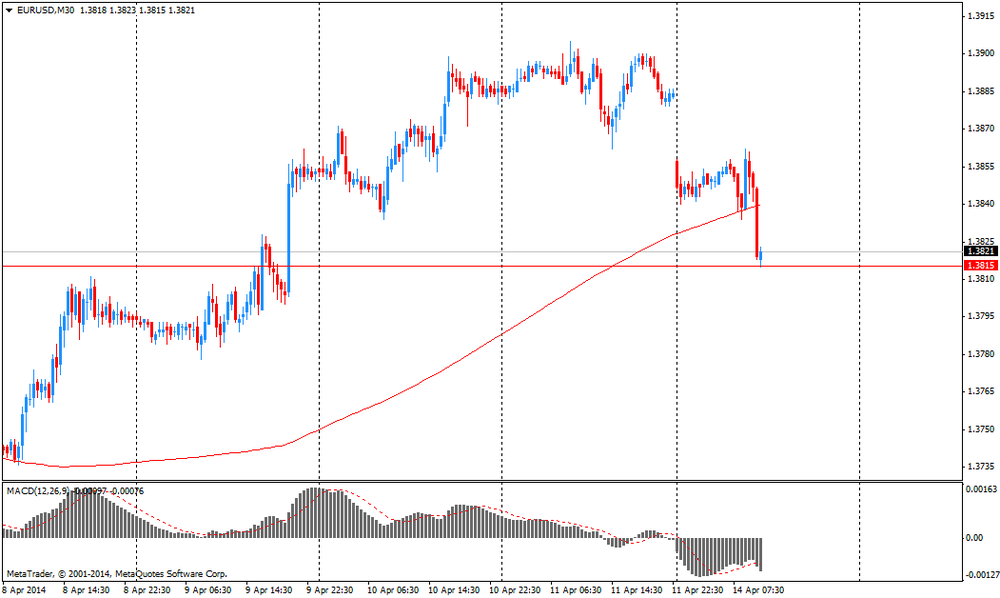Click the MetaTrader MetaQuotes copyright text
1000x598 pixels.
point(117,574)
